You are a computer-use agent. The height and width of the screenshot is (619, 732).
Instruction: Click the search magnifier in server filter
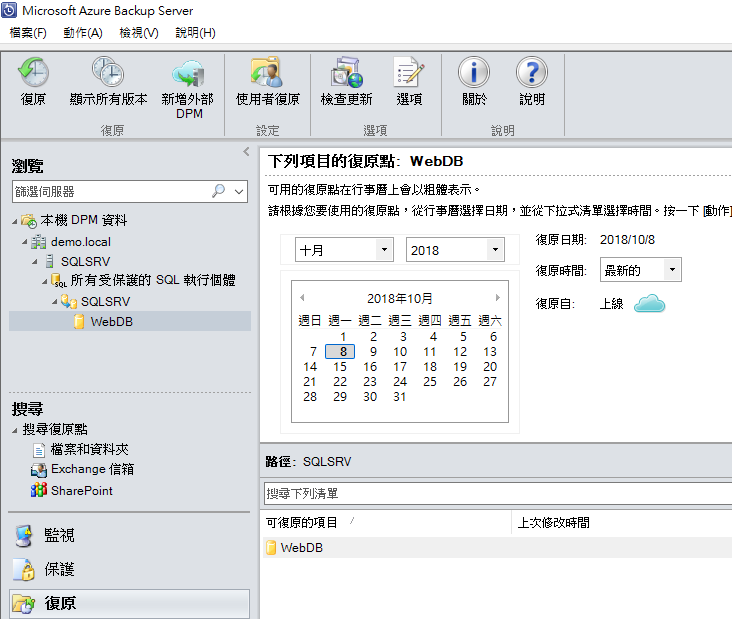tap(218, 191)
